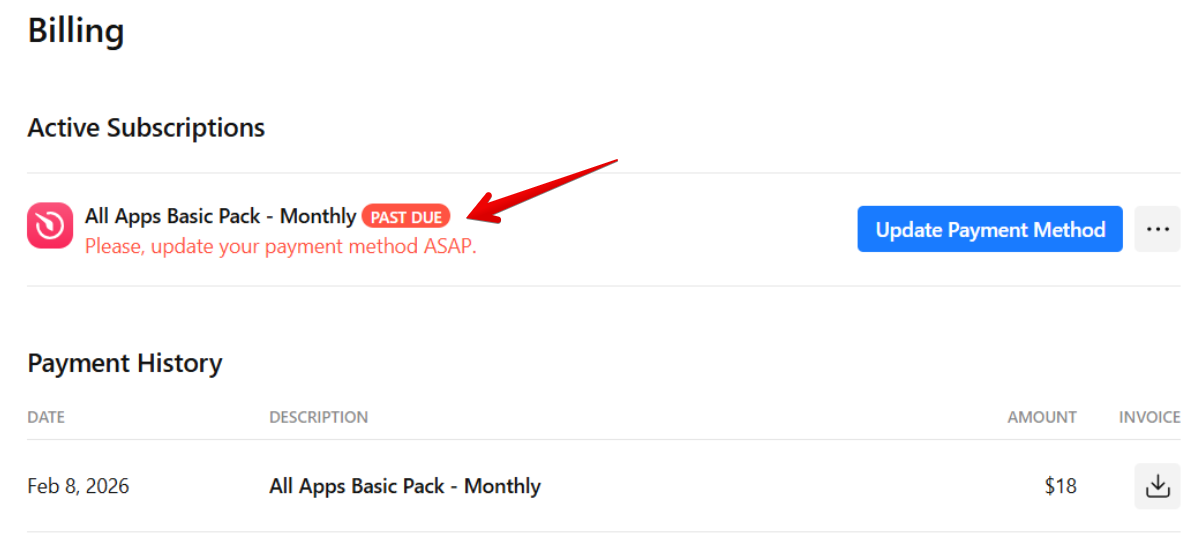Click the Active Subscriptions heading
The width and height of the screenshot is (1204, 534).
[x=146, y=128]
